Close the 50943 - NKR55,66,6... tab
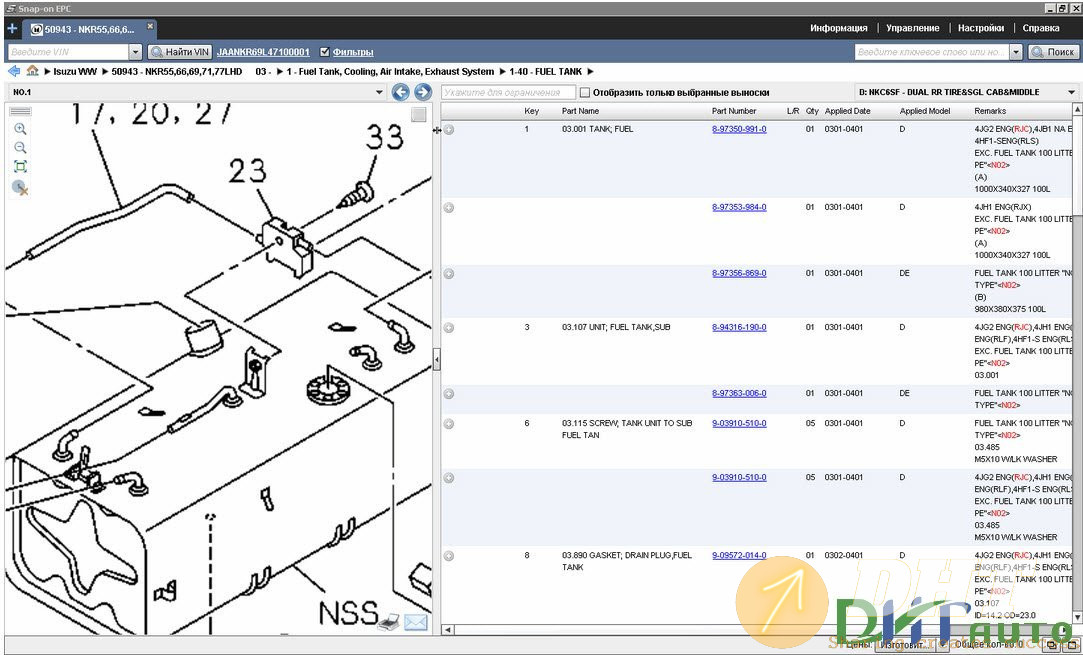Viewport: 1083px width, 655px height. (x=149, y=28)
